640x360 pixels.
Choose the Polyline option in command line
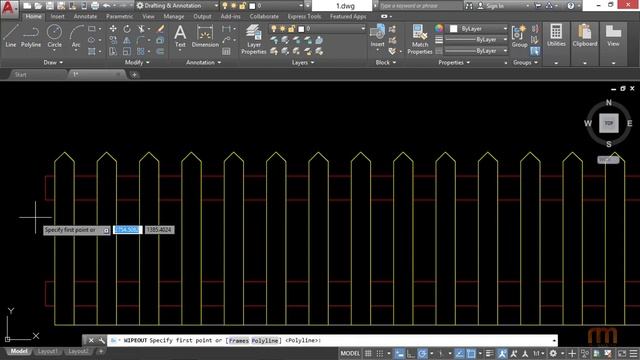pyautogui.click(x=264, y=340)
